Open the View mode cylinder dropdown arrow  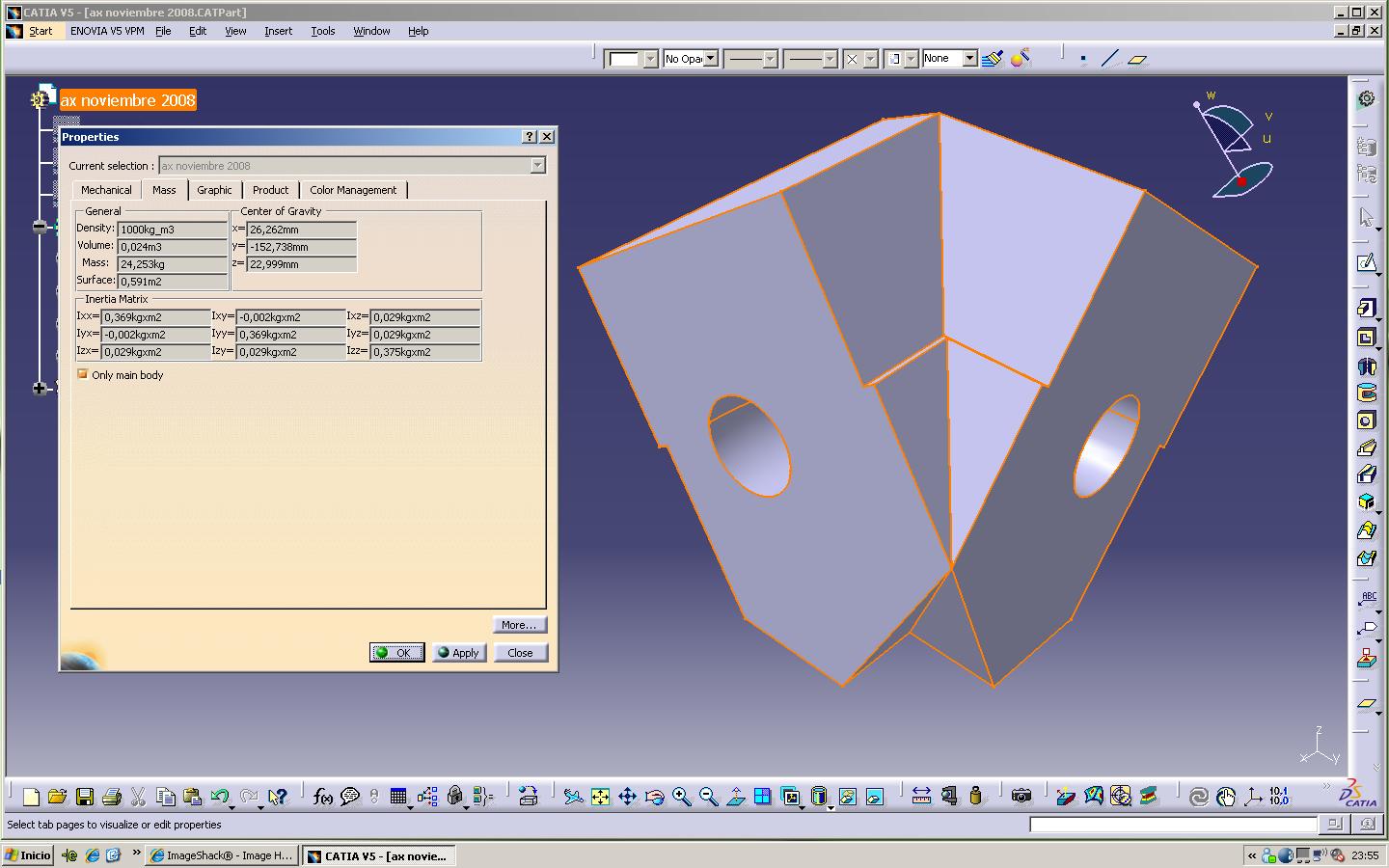[831, 806]
